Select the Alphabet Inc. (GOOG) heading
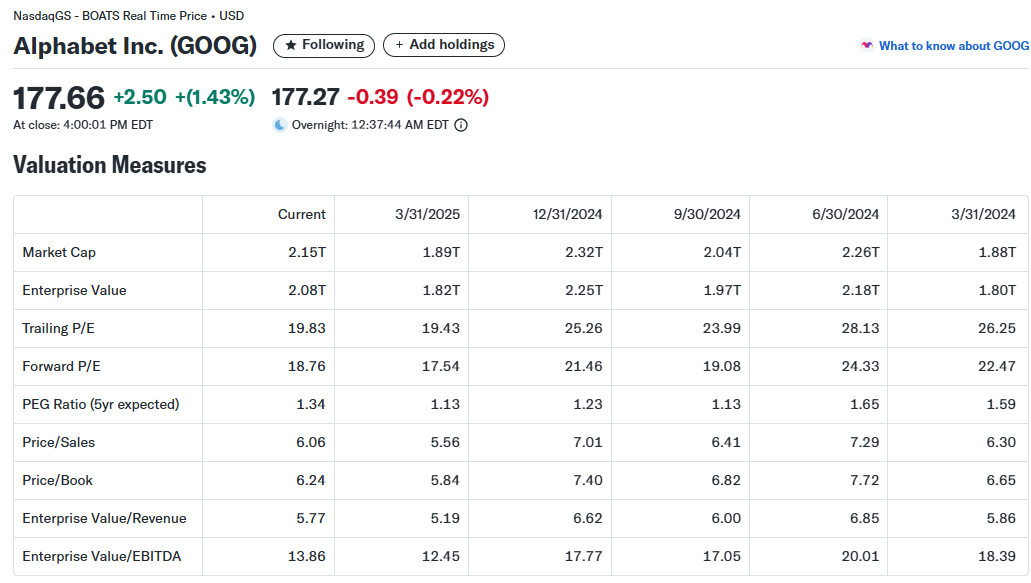Viewport: 1031px width, 583px height. [x=135, y=45]
